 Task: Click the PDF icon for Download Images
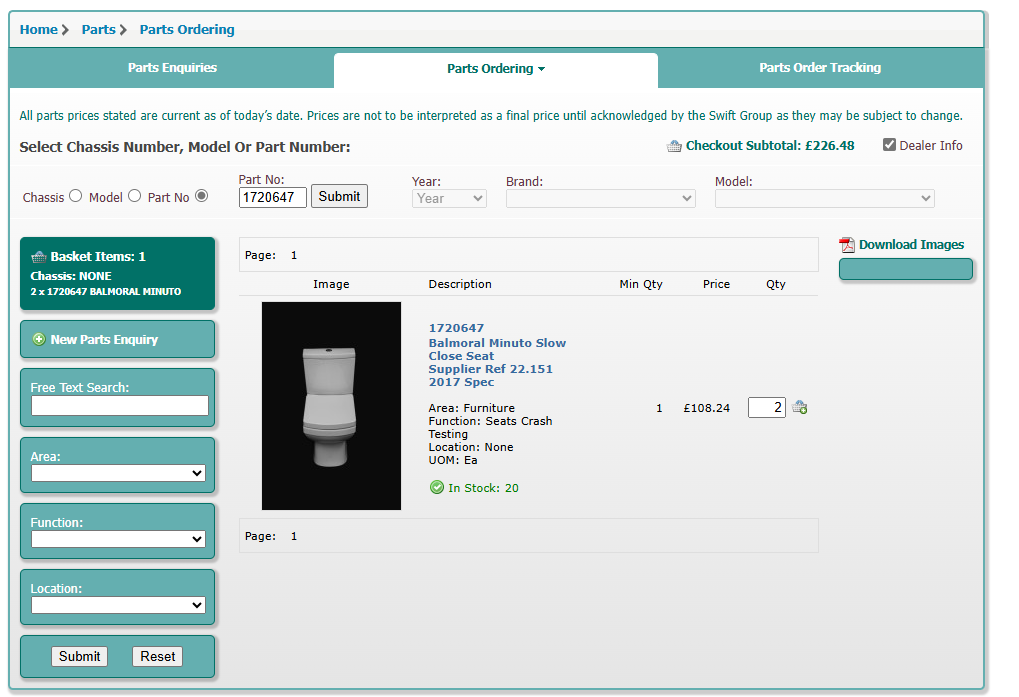847,245
